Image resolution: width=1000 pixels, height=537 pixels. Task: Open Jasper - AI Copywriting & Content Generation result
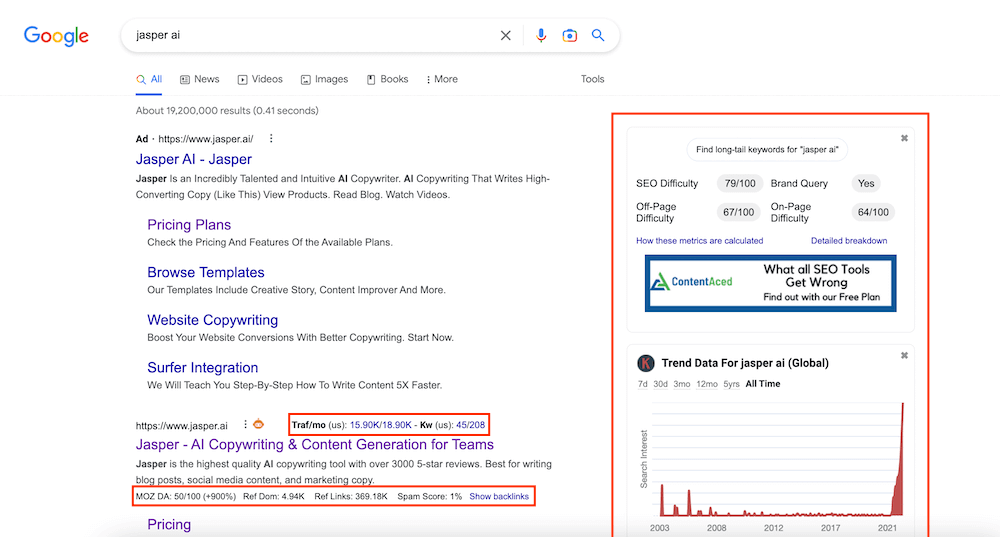pyautogui.click(x=315, y=445)
